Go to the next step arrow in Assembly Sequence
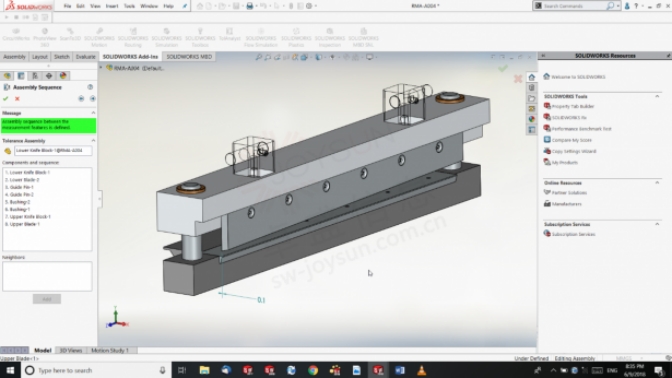 point(92,99)
